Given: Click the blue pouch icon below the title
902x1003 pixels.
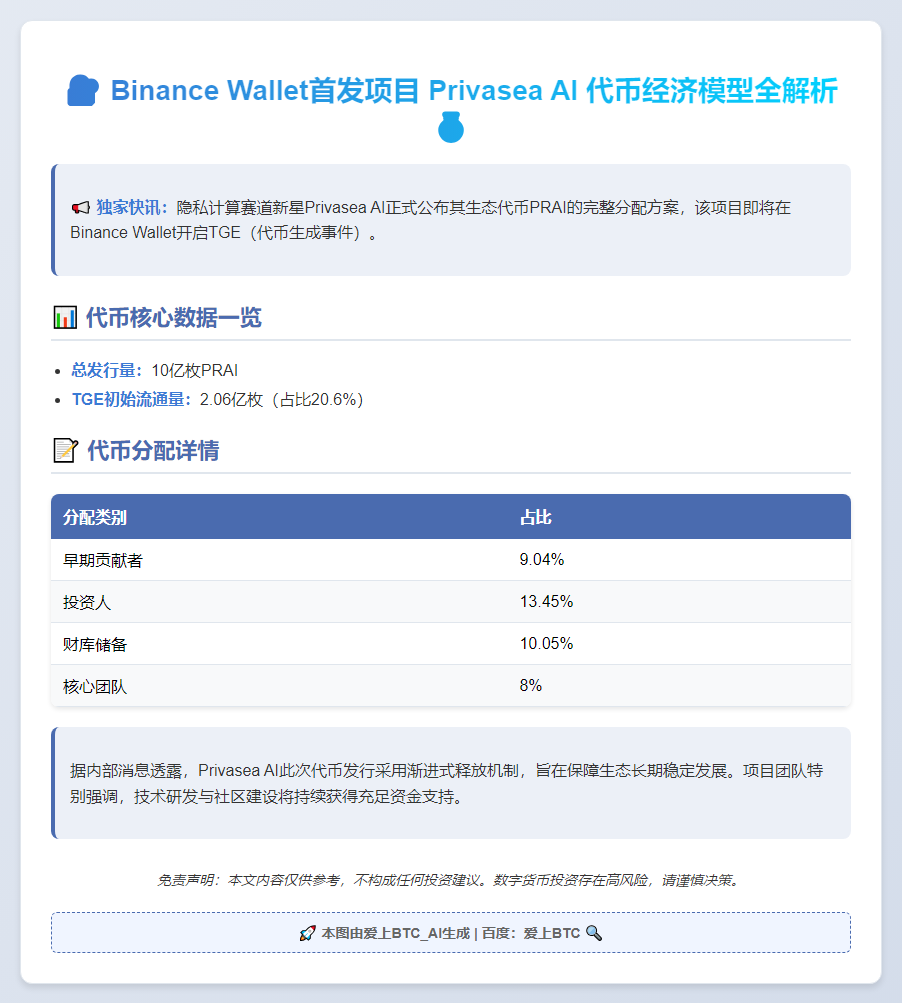Looking at the screenshot, I should pos(451,129).
